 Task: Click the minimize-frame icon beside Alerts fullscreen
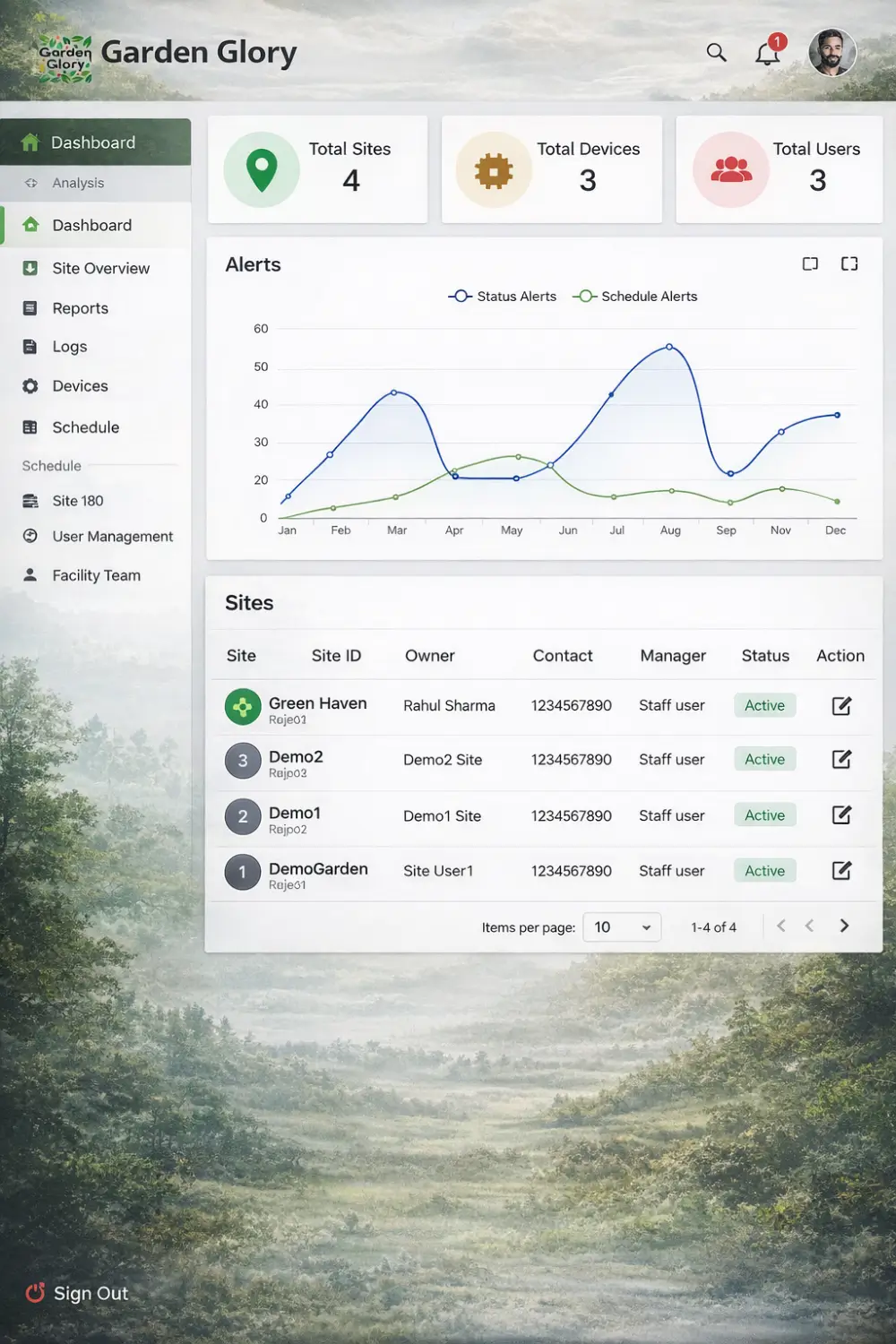pyautogui.click(x=810, y=263)
